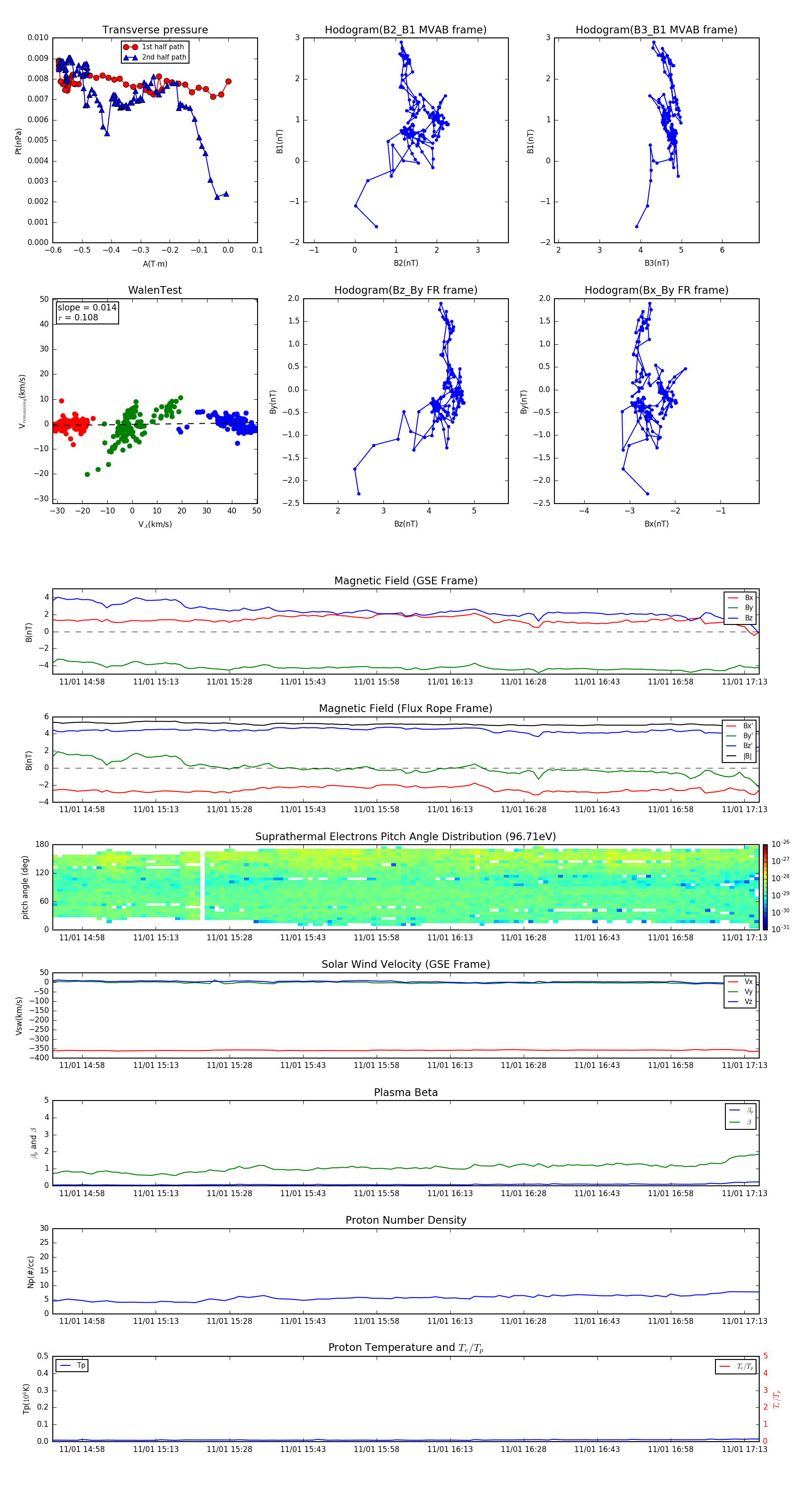812x1489 pixels.
Task: Click 'Proton Number Density' title
Action: point(406,1220)
